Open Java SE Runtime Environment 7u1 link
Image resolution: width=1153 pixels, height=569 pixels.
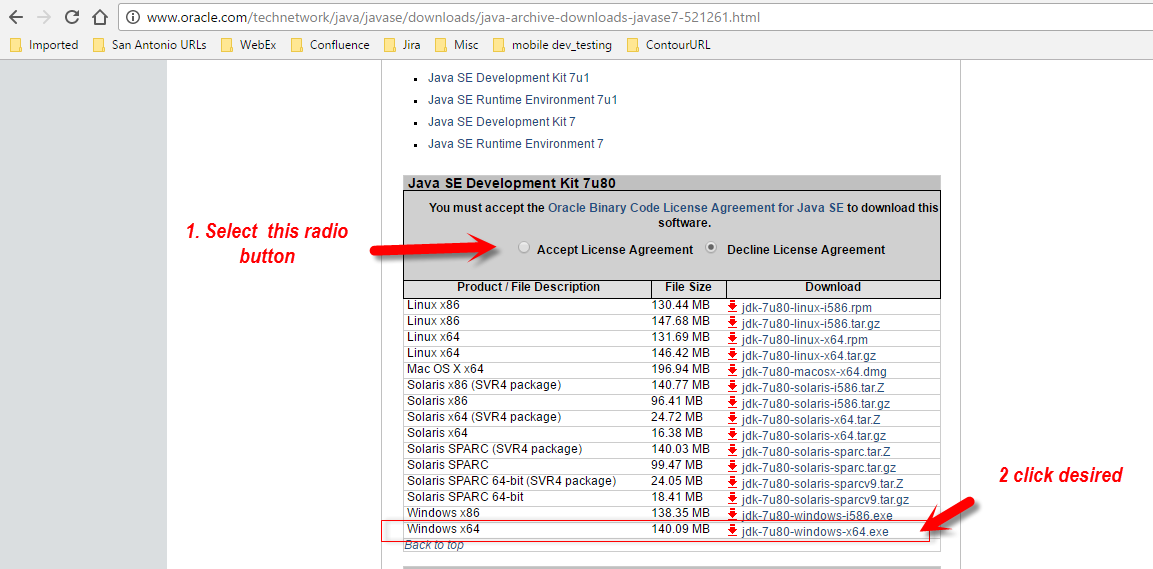[x=522, y=99]
